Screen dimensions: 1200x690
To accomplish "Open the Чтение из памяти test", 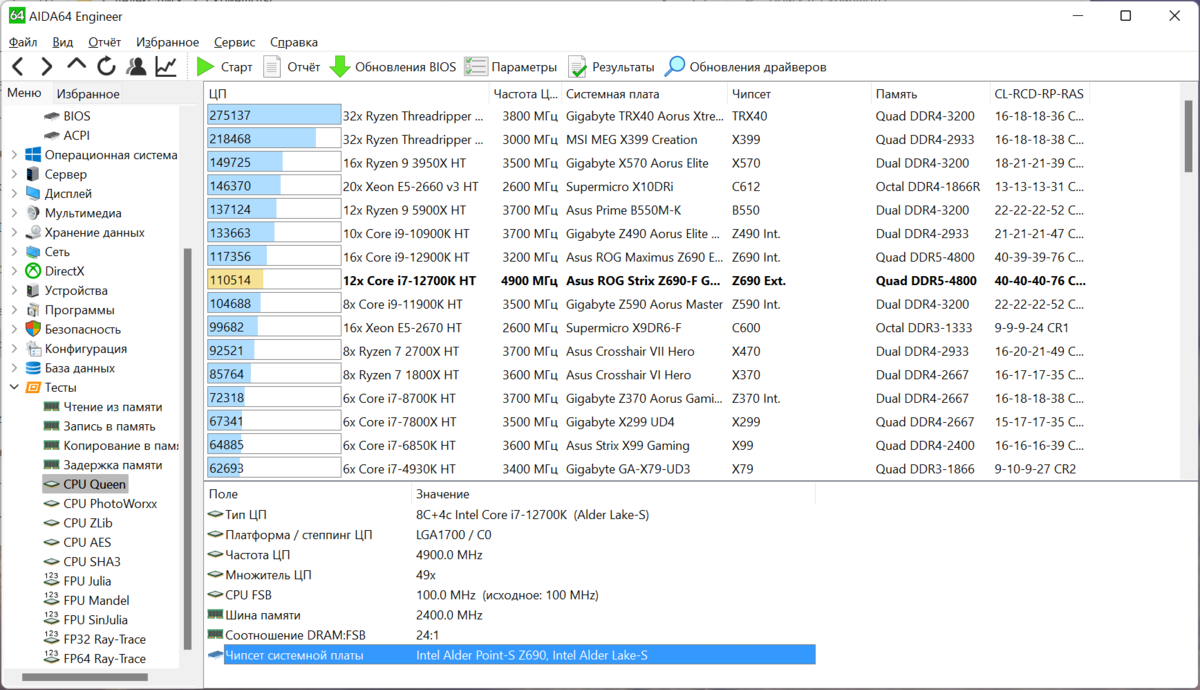I will click(x=112, y=407).
